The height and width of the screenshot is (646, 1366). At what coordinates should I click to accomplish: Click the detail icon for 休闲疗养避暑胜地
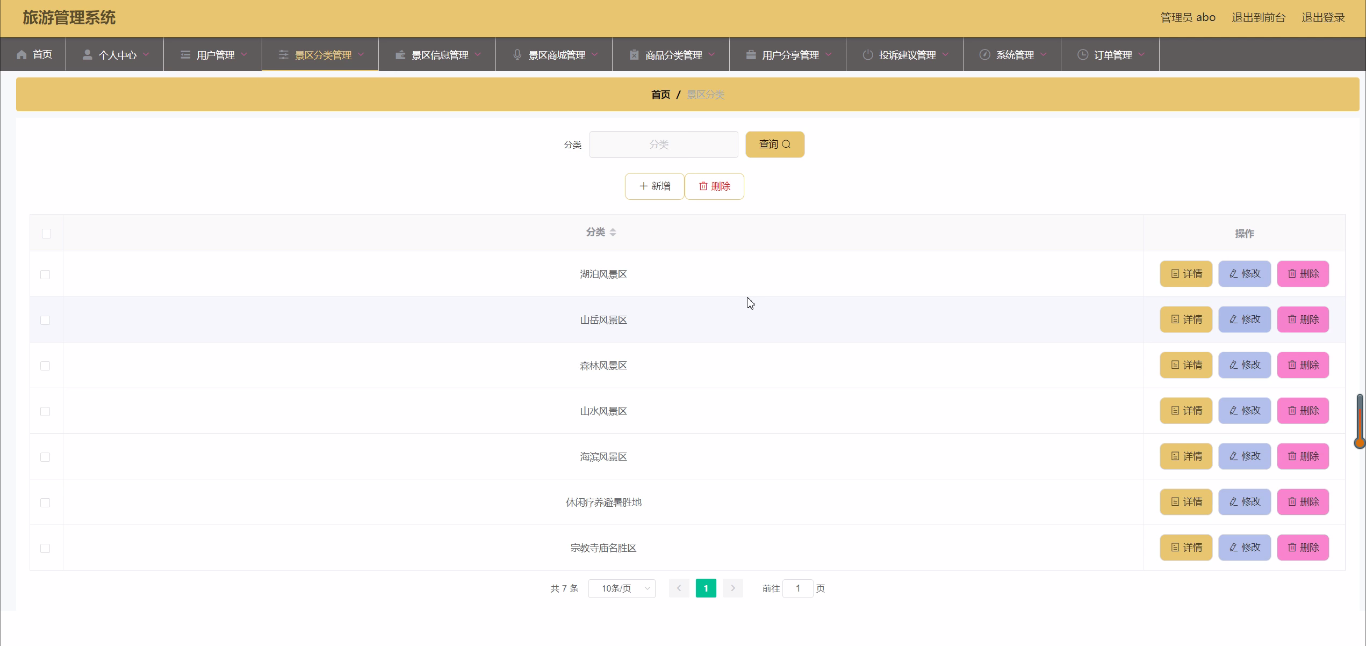pyautogui.click(x=1175, y=502)
